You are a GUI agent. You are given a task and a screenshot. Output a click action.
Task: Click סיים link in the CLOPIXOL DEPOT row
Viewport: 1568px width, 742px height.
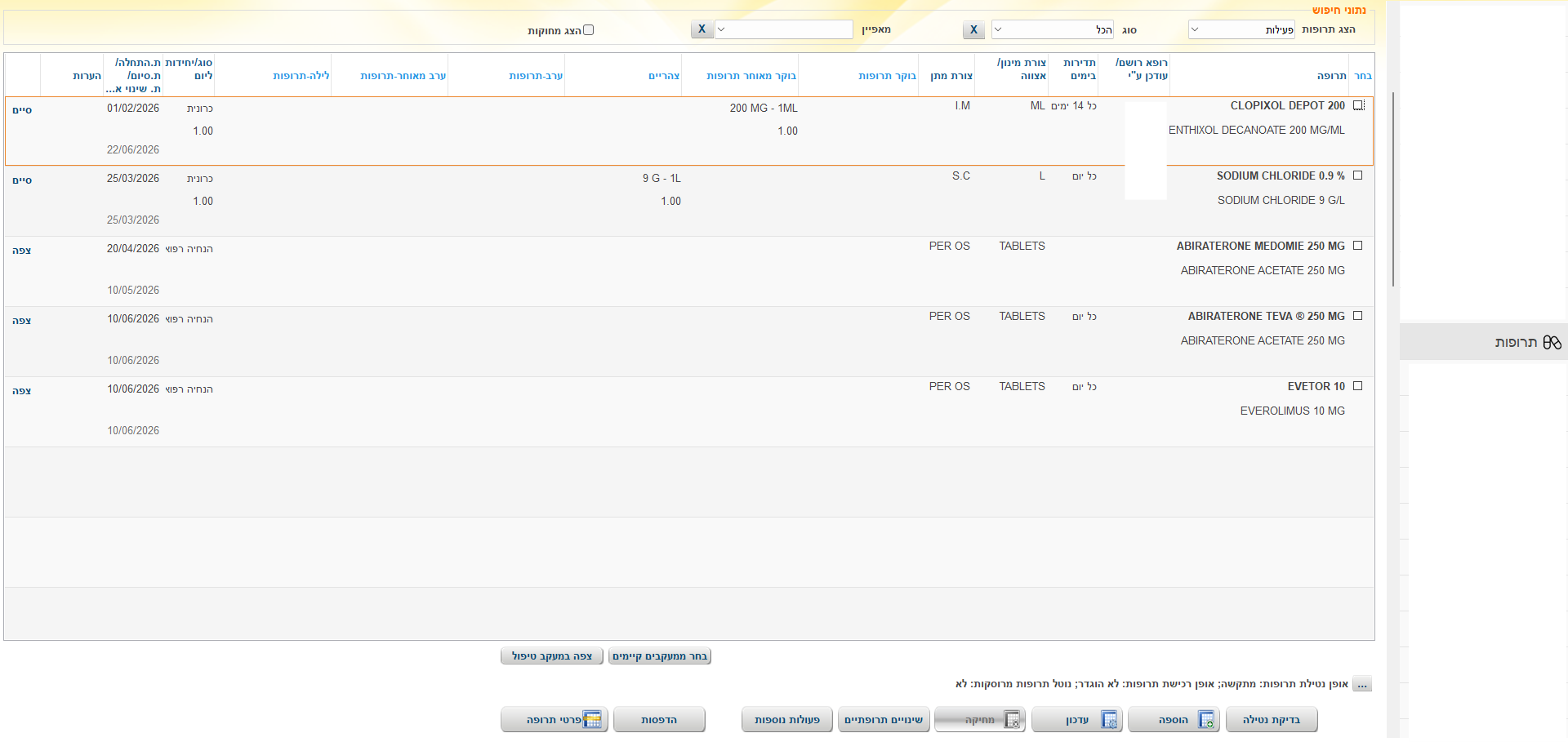22,110
